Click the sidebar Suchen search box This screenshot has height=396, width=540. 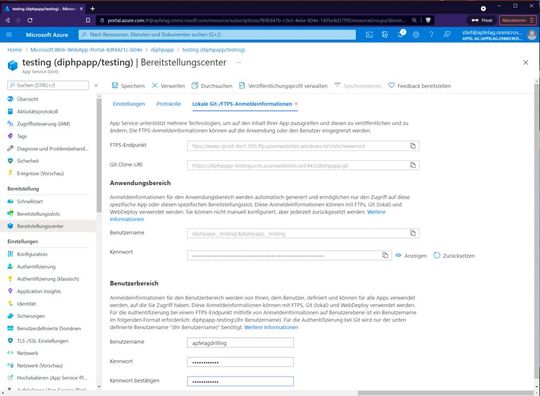48,85
